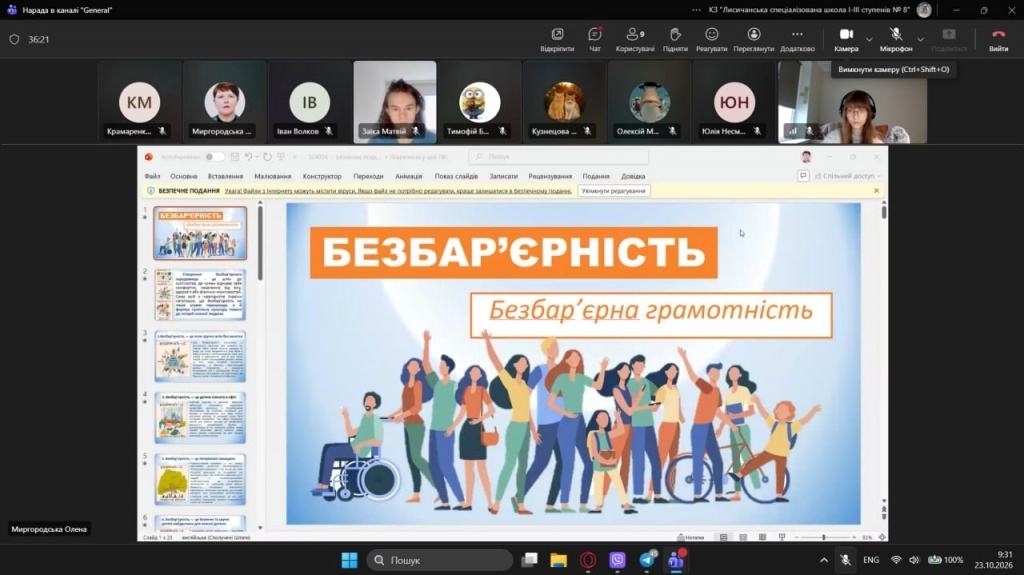Open the shield security icon near the meeting timer
The height and width of the screenshot is (575, 1024).
14,39
